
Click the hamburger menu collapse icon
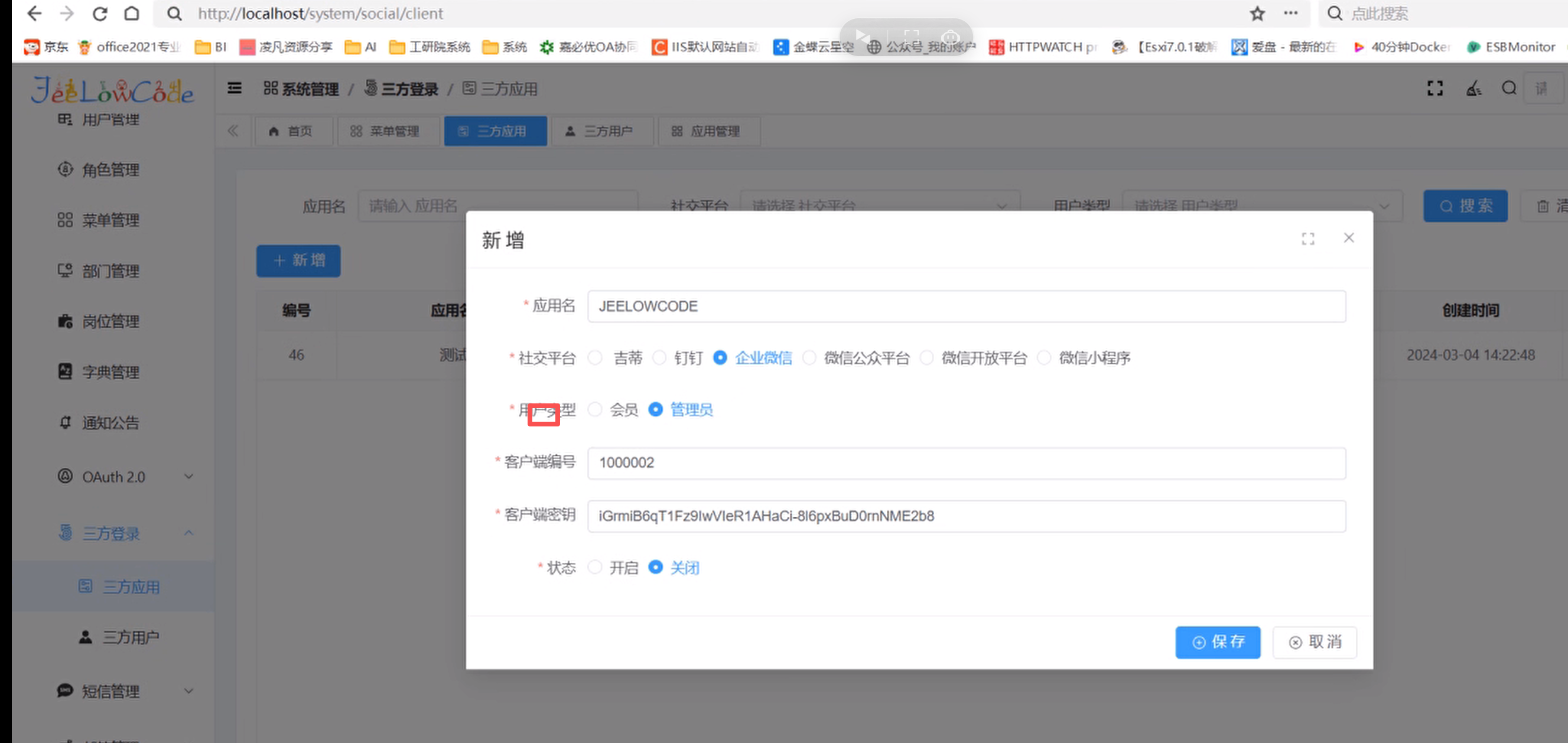pyautogui.click(x=235, y=89)
